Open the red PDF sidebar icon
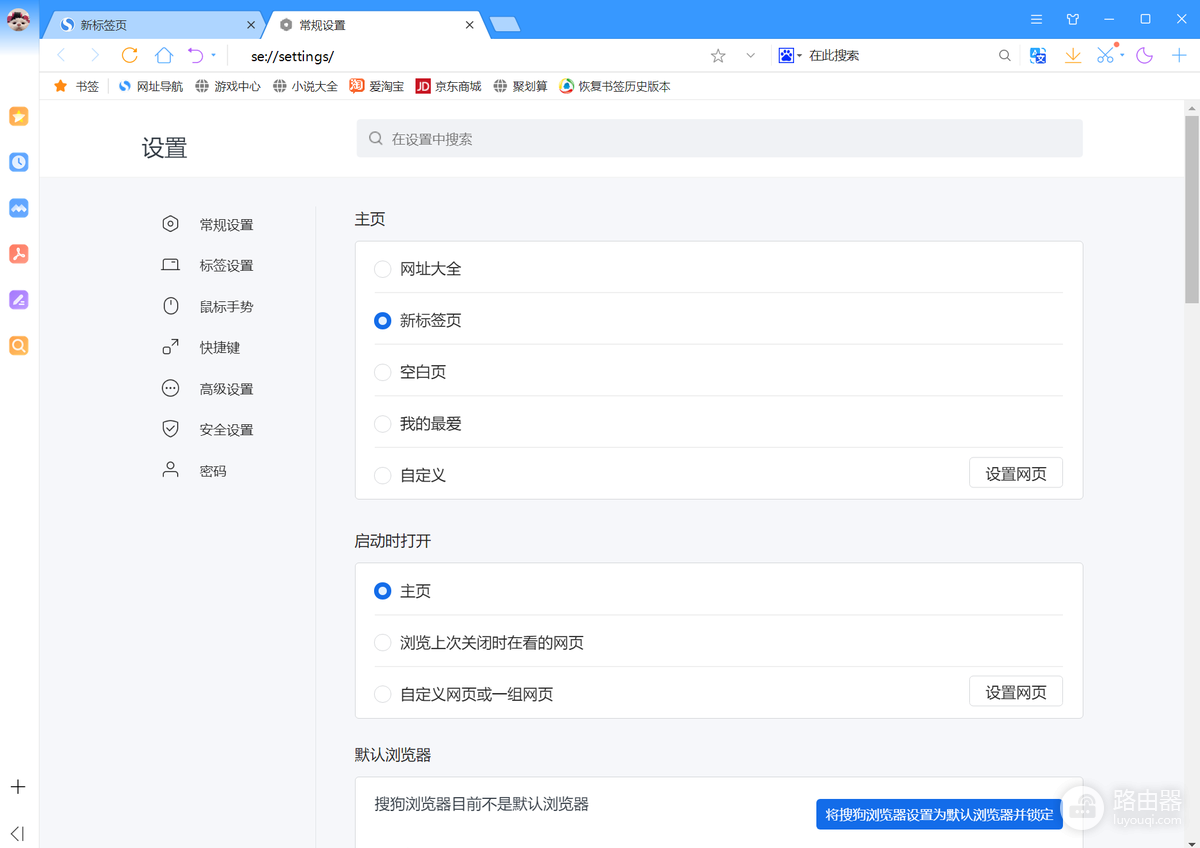Viewport: 1200px width, 848px height. (19, 254)
